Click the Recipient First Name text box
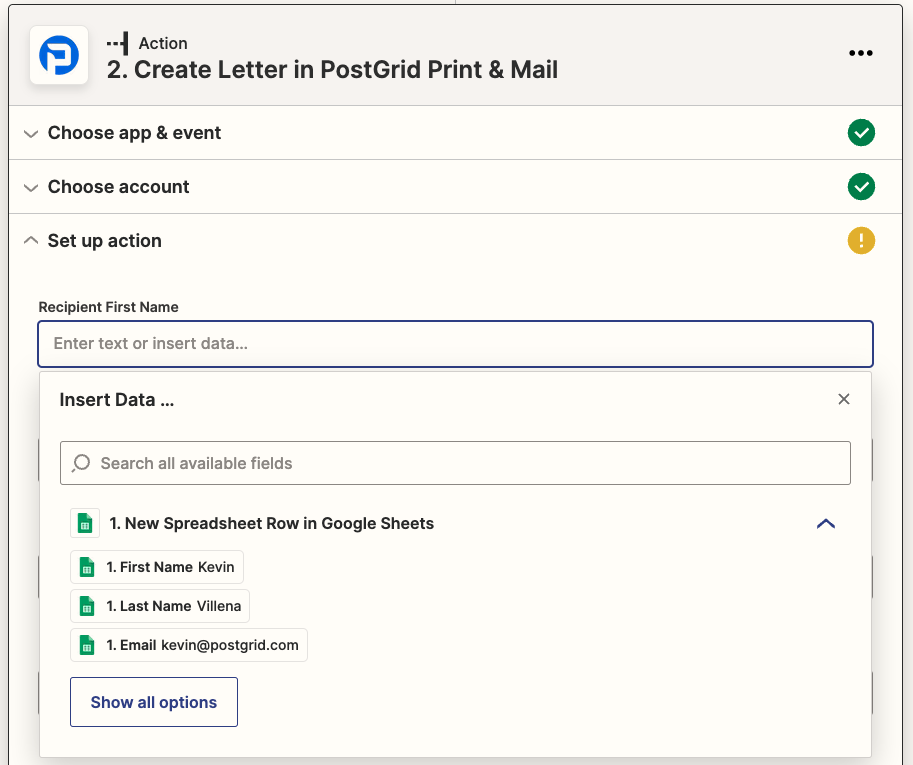This screenshot has height=765, width=913. click(455, 343)
